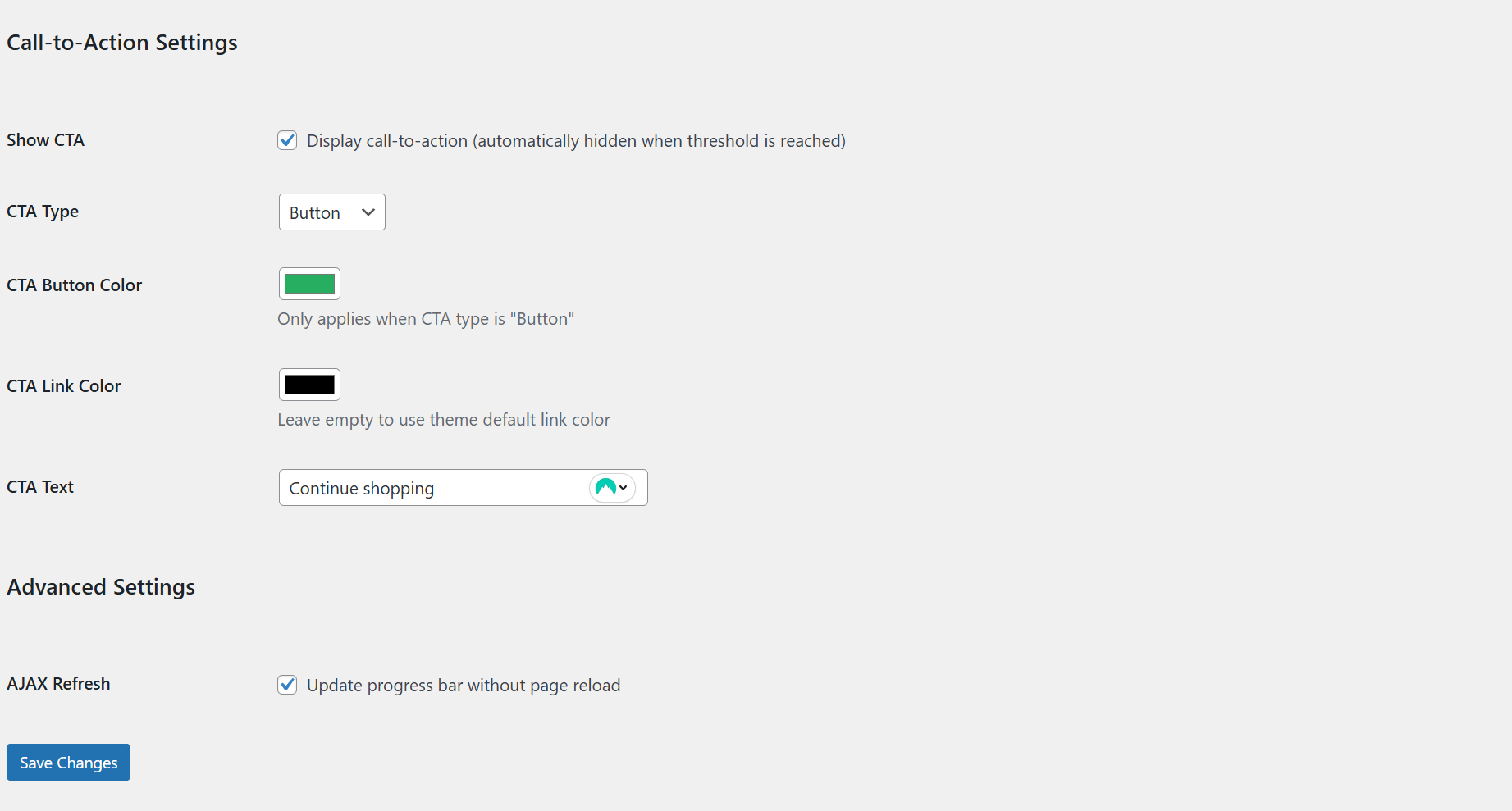The width and height of the screenshot is (1512, 811).
Task: Open the CTA Type dropdown
Action: click(331, 212)
